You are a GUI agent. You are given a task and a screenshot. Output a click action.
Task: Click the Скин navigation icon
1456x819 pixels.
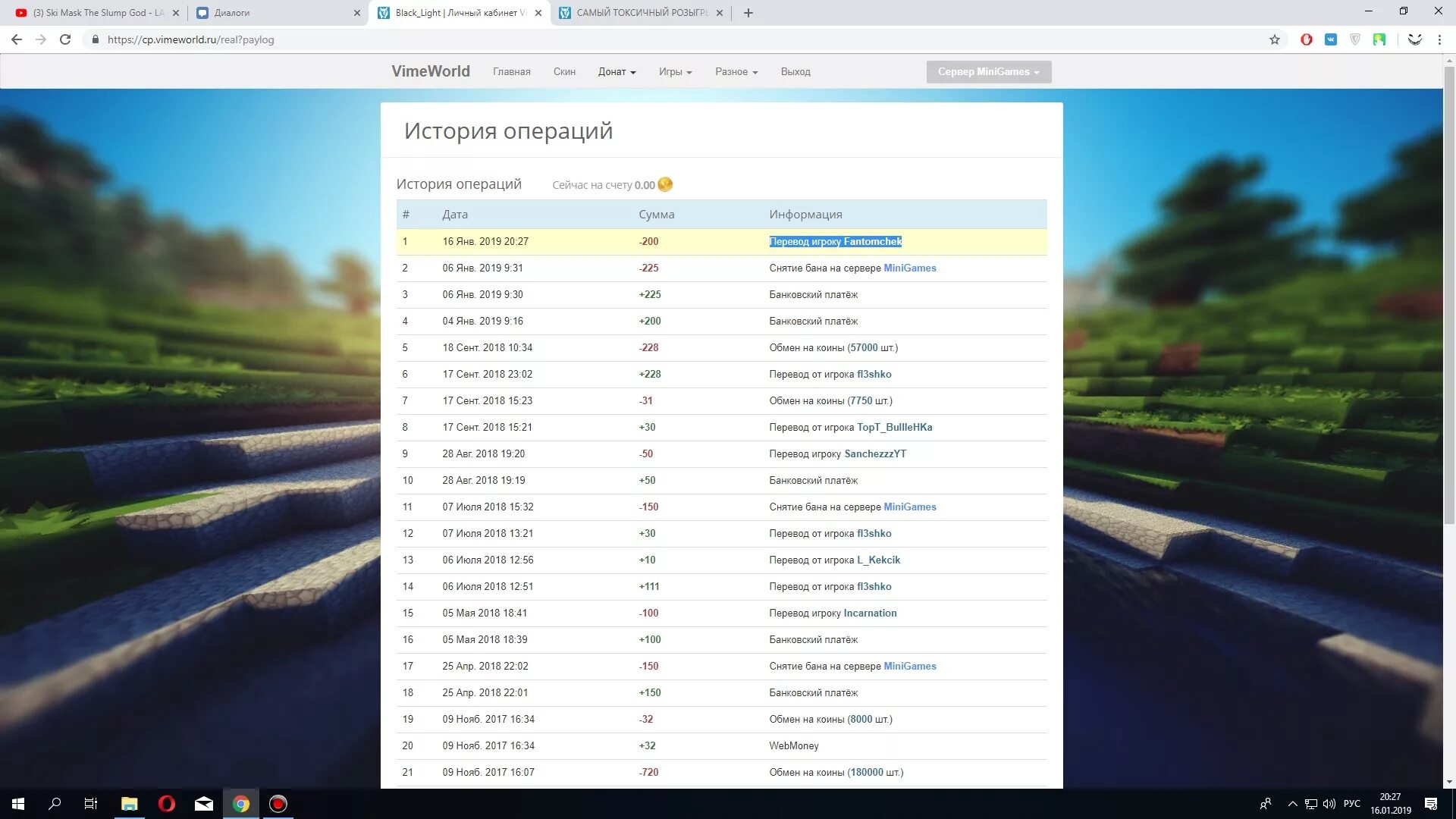[x=564, y=71]
